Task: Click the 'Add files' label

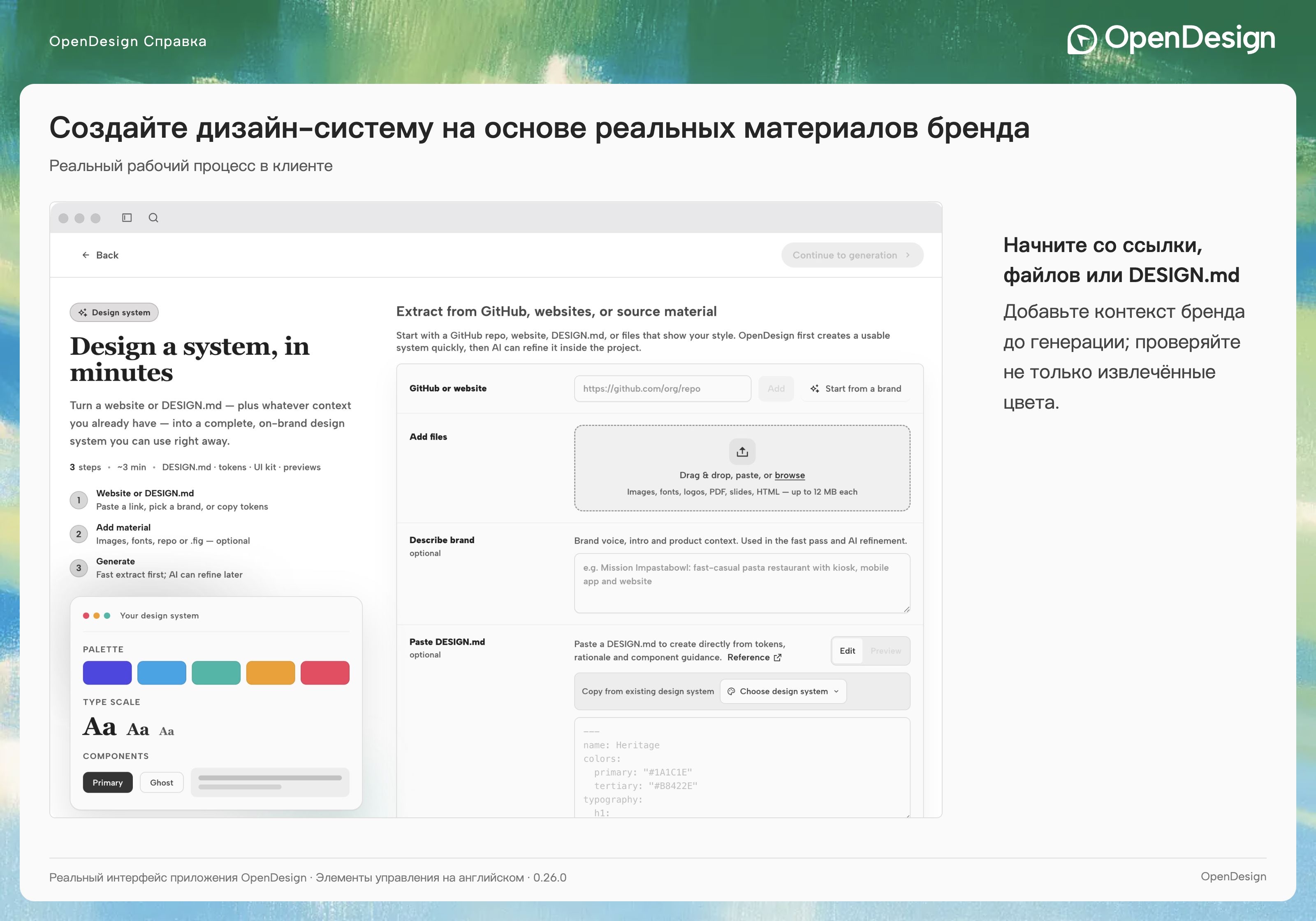Action: 428,437
